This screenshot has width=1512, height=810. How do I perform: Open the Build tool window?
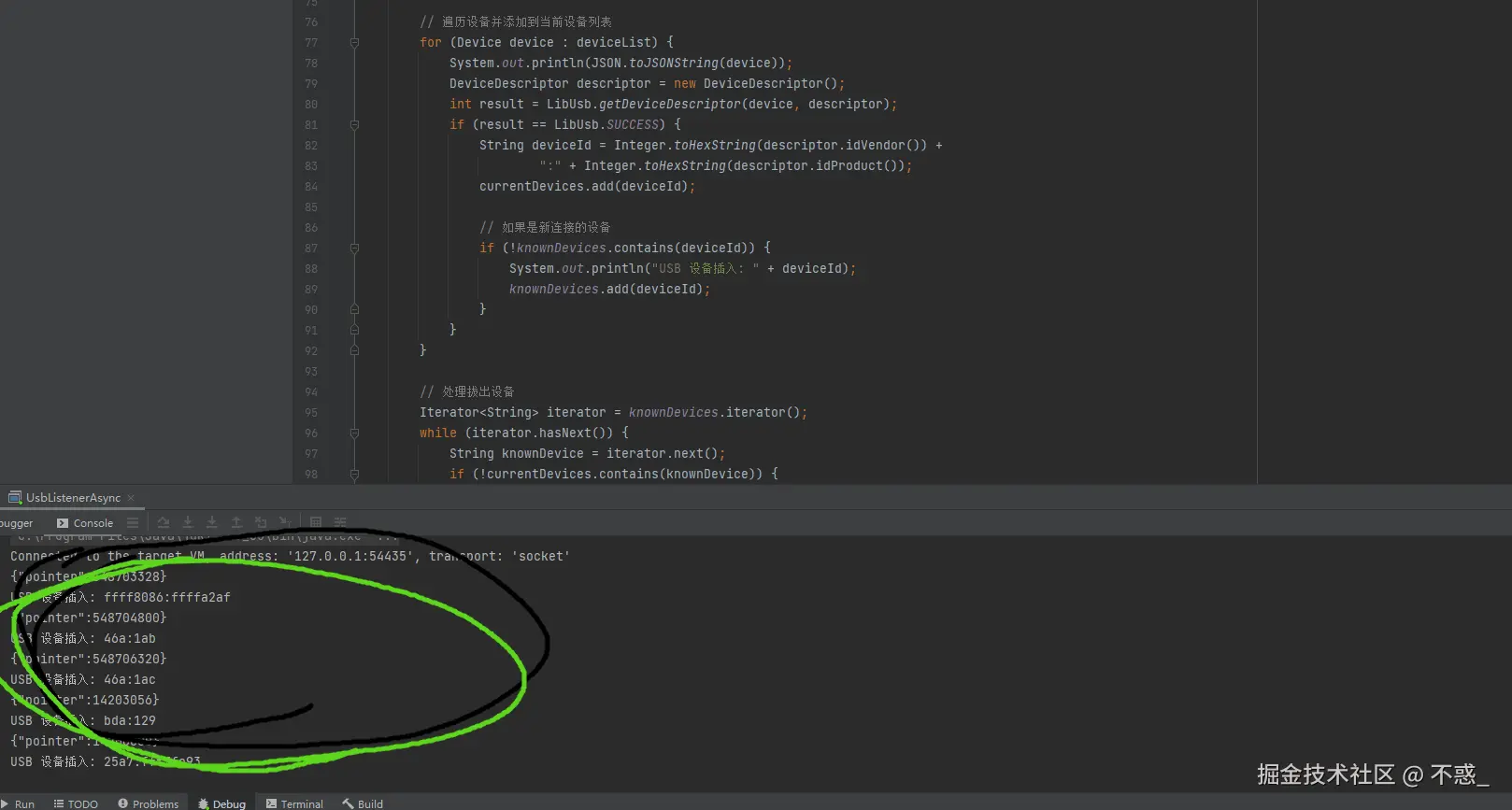pyautogui.click(x=363, y=803)
